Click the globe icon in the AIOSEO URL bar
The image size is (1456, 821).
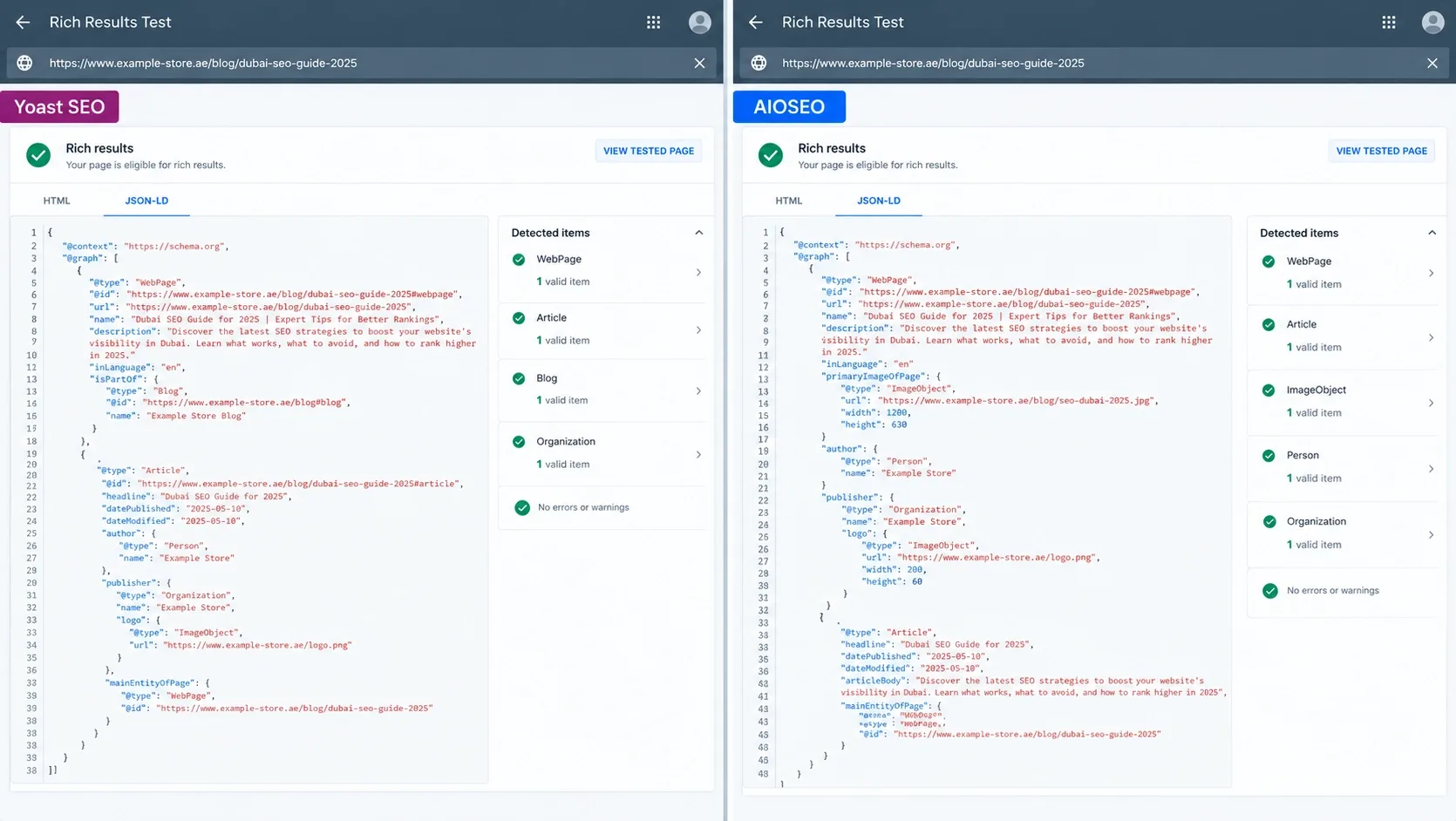(x=759, y=63)
